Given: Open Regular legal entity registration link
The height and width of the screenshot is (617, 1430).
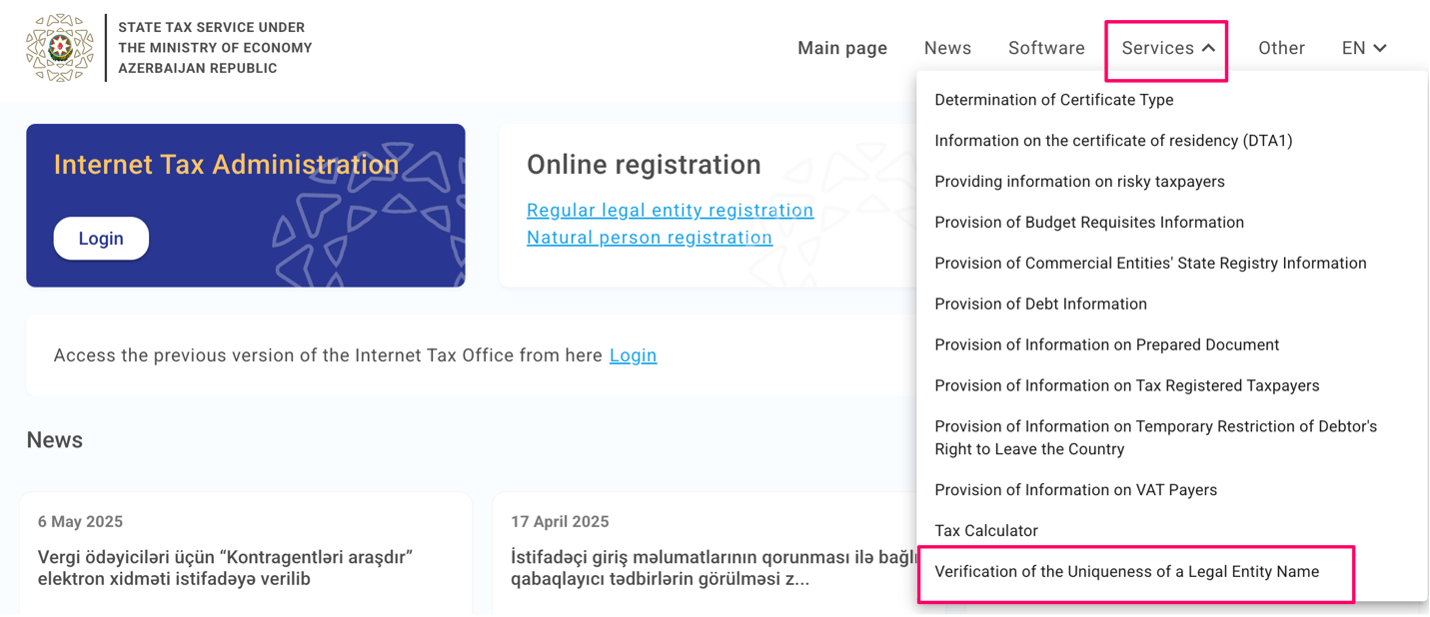Looking at the screenshot, I should tap(670, 210).
